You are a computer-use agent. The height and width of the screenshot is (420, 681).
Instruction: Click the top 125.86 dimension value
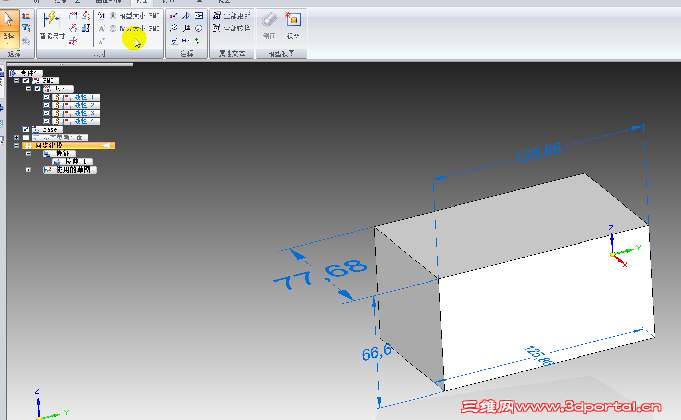pyautogui.click(x=538, y=153)
